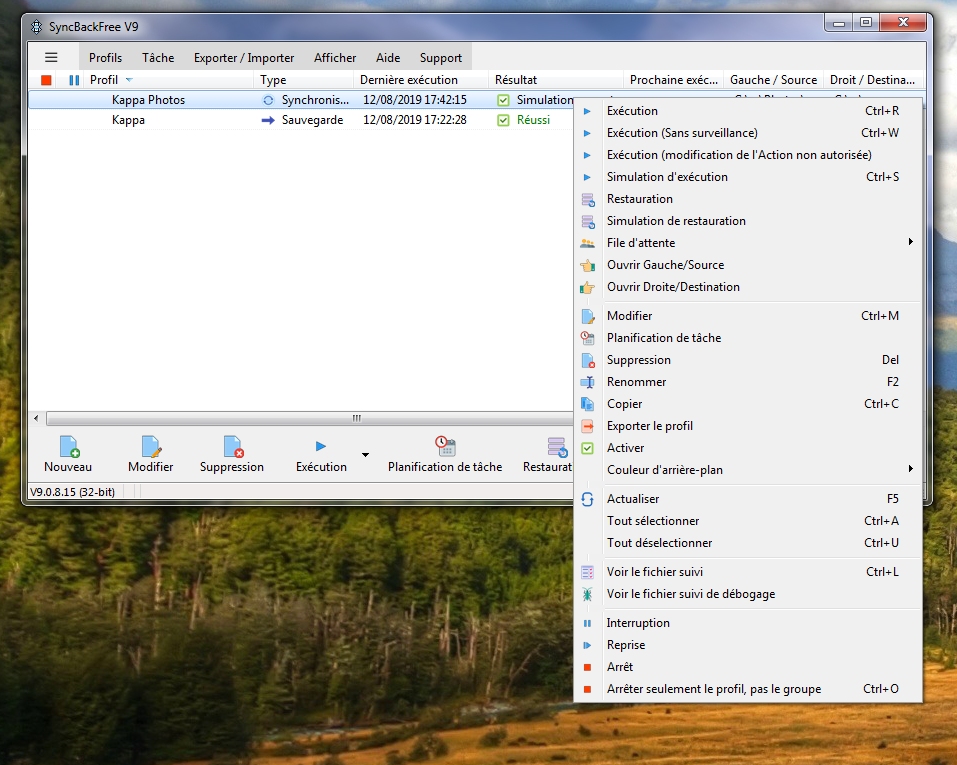The height and width of the screenshot is (765, 957).
Task: Click the Type column header
Action: pyautogui.click(x=303, y=80)
